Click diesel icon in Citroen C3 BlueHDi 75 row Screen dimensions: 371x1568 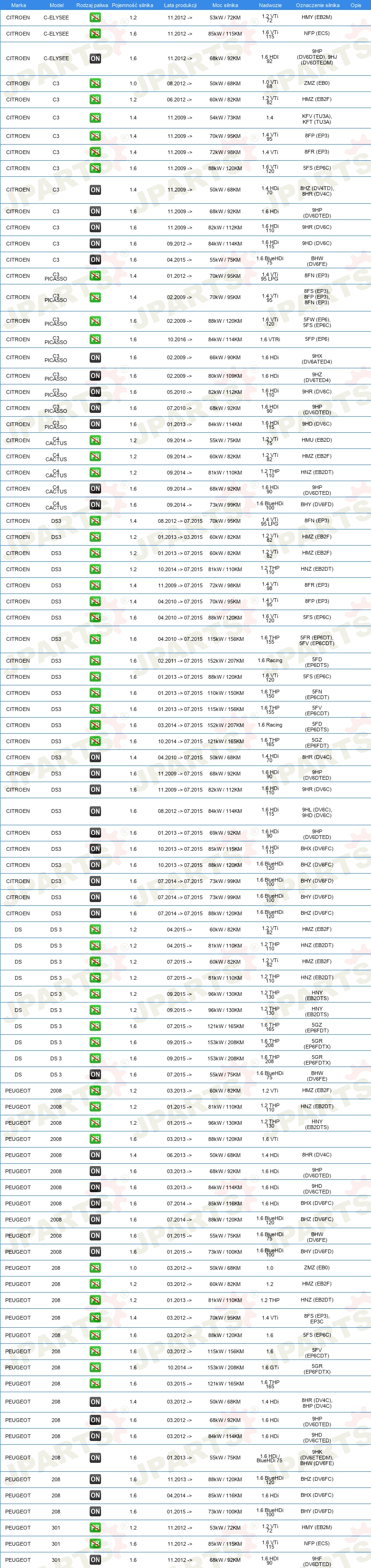(95, 260)
